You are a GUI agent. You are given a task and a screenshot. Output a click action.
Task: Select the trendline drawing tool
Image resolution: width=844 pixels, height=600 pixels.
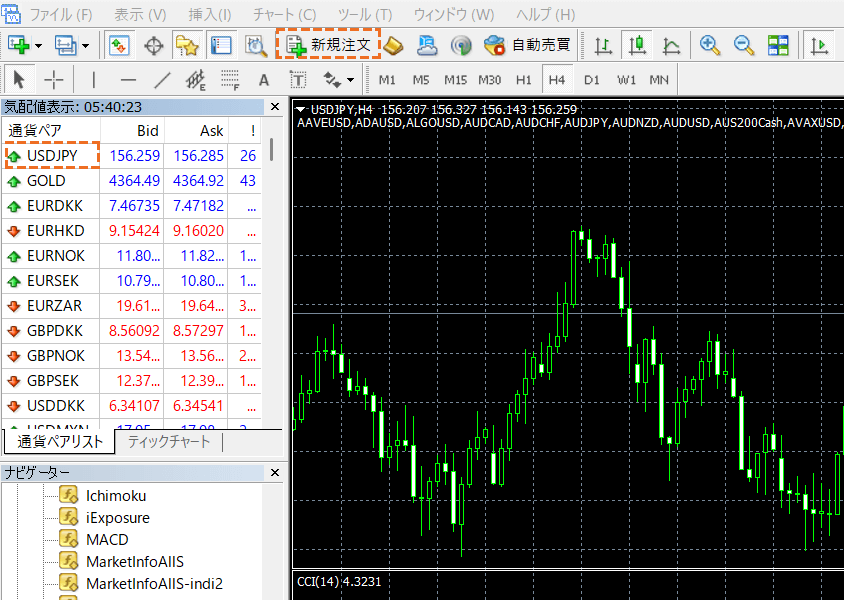point(162,80)
